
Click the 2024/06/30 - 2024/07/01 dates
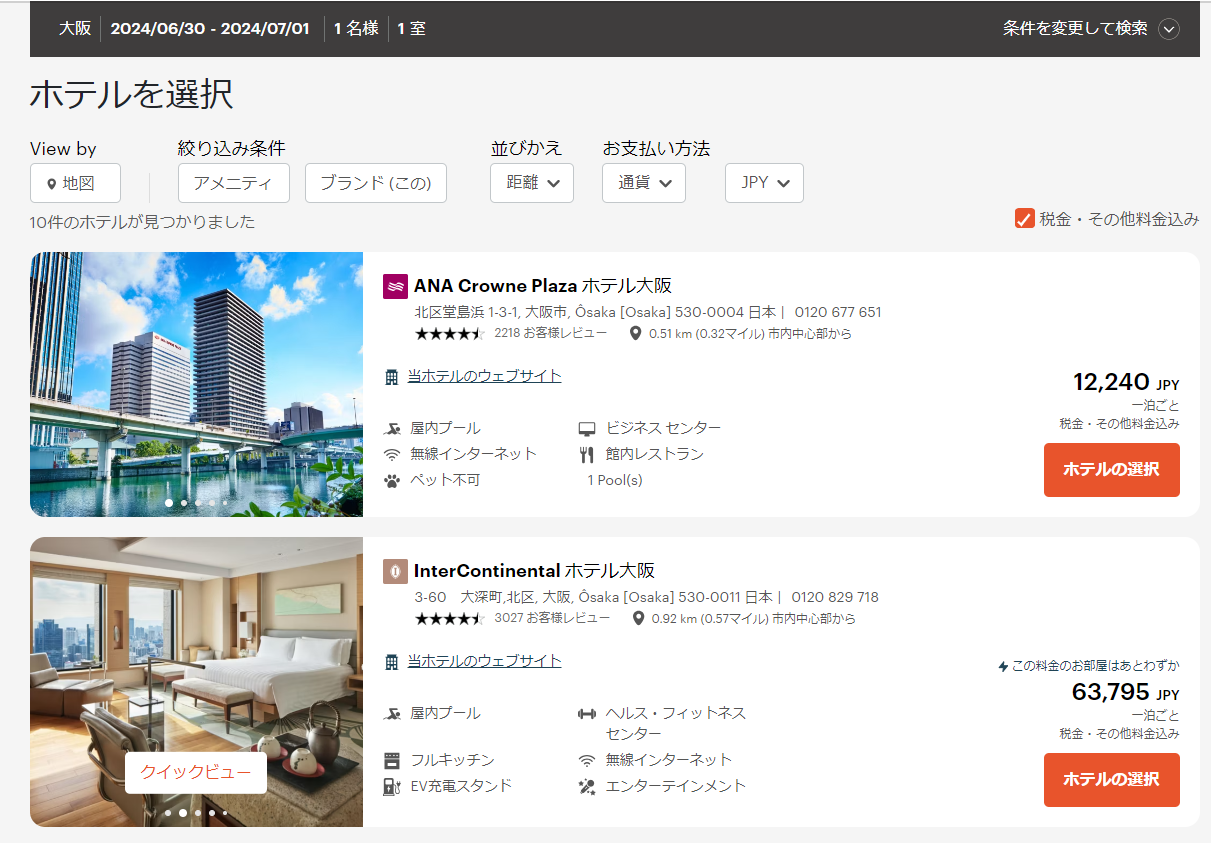click(210, 28)
